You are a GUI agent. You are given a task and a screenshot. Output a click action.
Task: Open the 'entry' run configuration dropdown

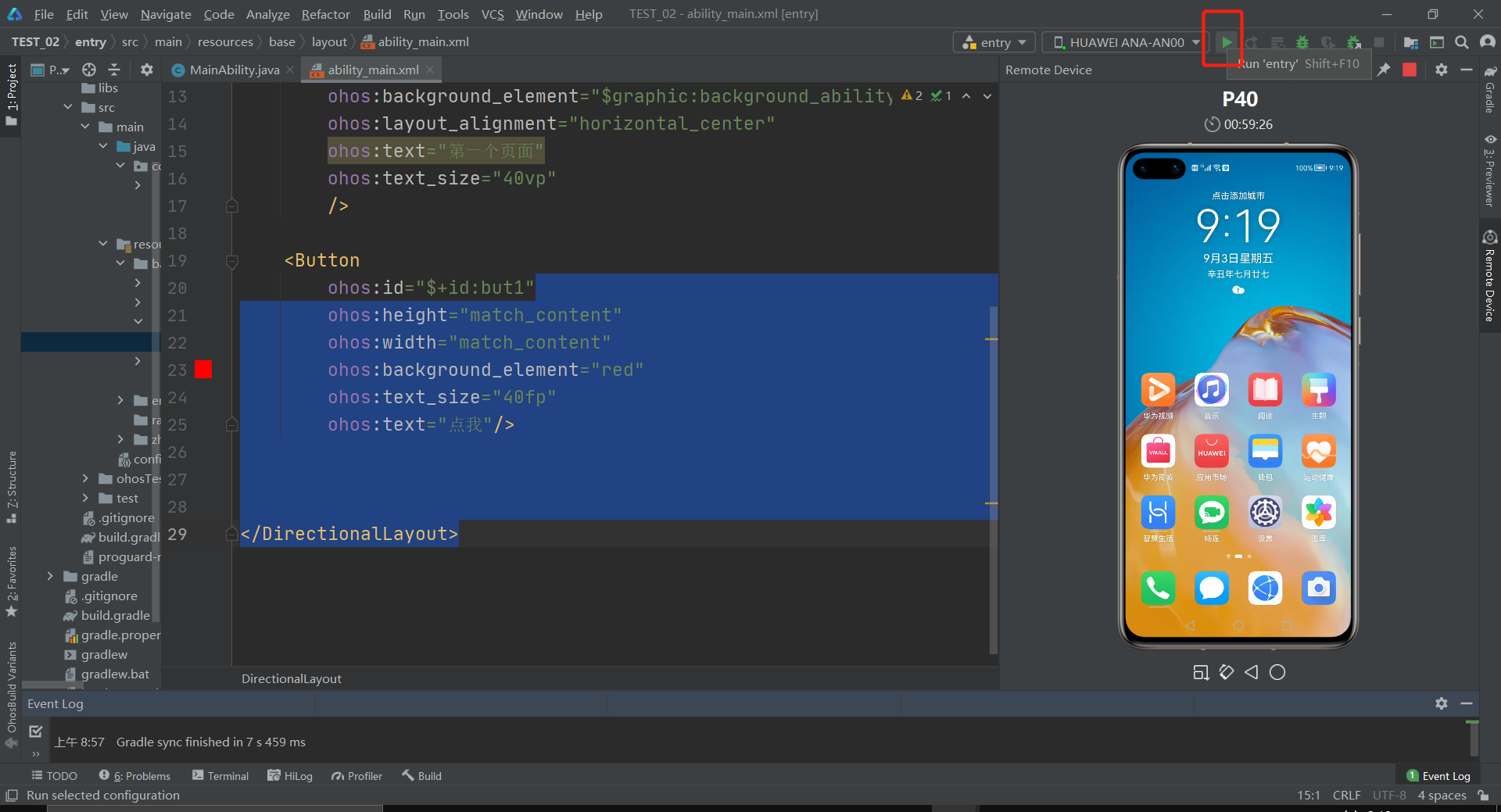click(x=994, y=42)
